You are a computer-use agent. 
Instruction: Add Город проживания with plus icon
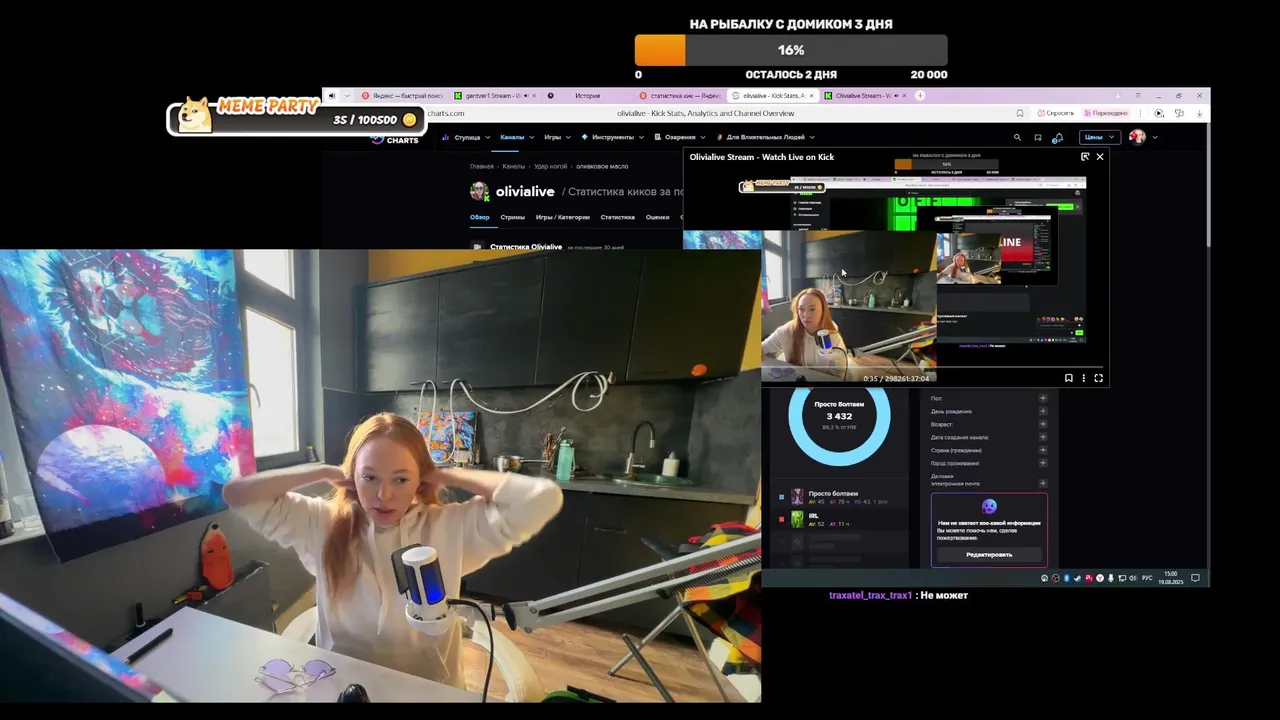point(1042,463)
